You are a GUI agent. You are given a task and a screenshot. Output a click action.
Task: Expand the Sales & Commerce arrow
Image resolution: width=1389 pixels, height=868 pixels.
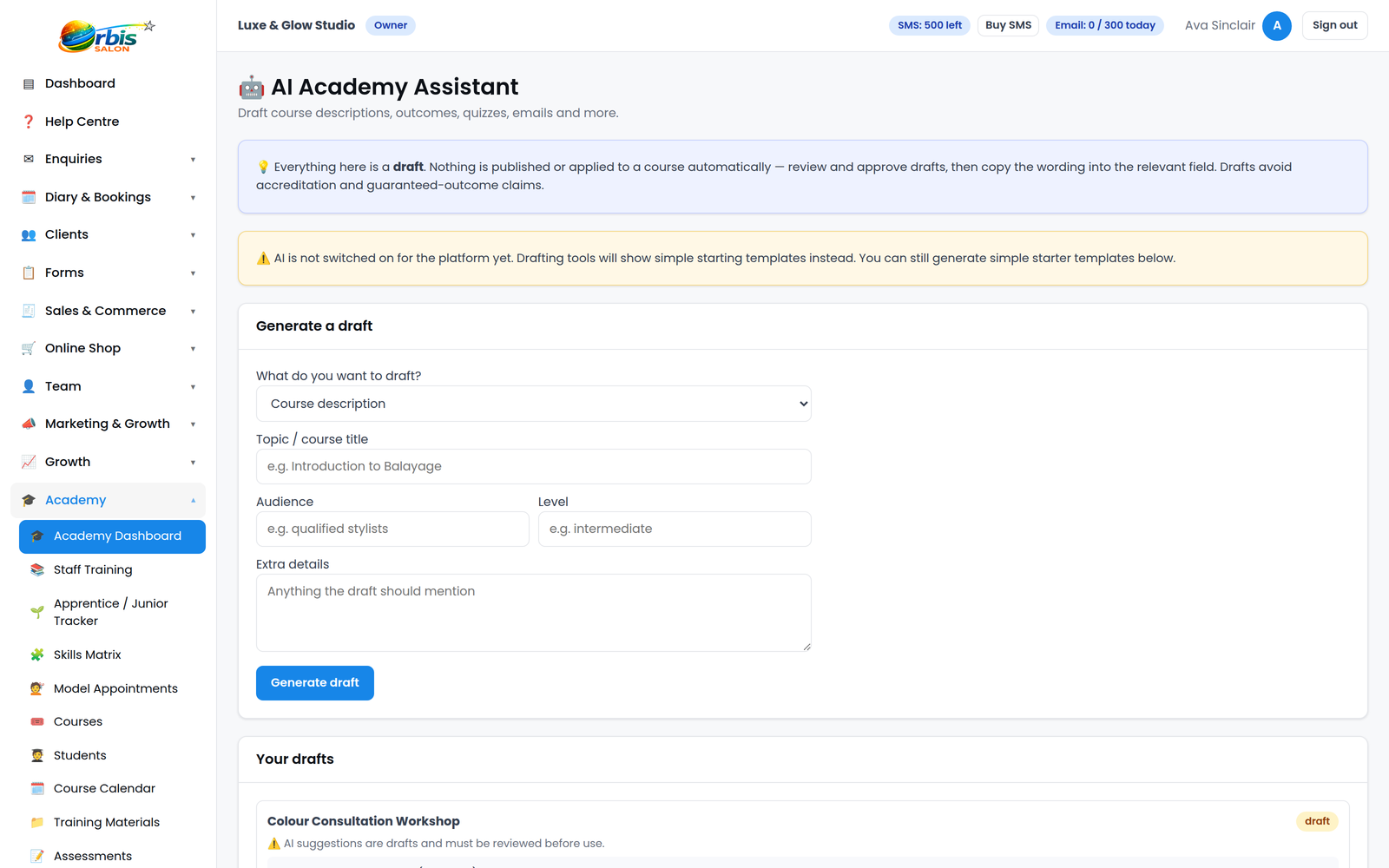coord(193,312)
